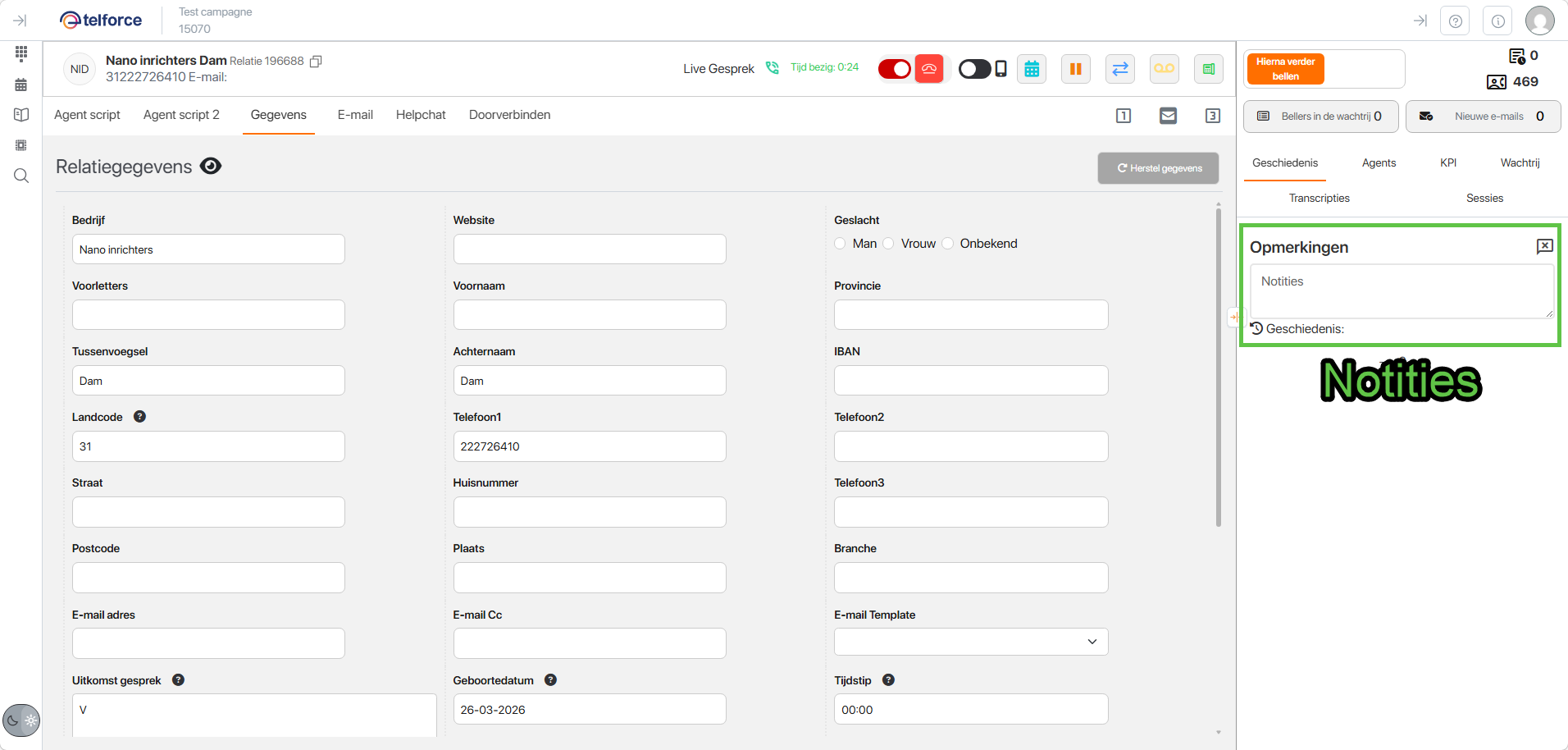This screenshot has width=1568, height=750.
Task: Open the KPI tab
Action: (x=1447, y=162)
